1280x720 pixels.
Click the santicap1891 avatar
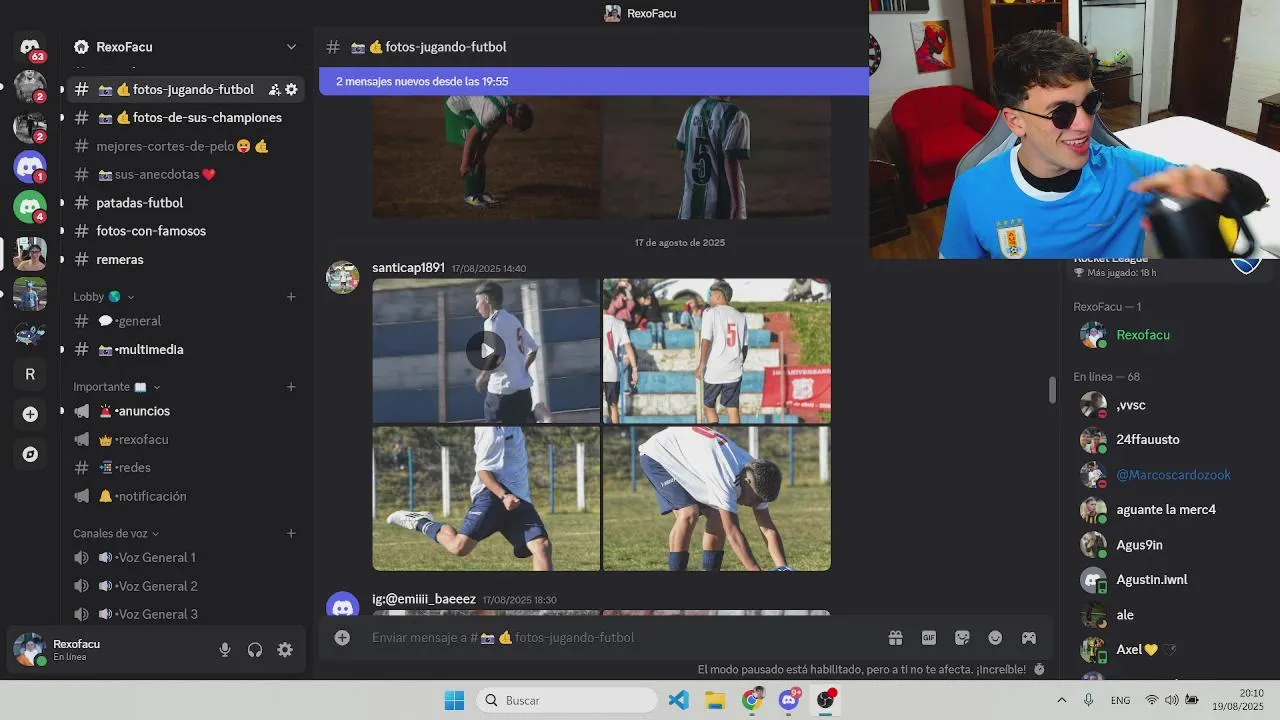pos(342,277)
